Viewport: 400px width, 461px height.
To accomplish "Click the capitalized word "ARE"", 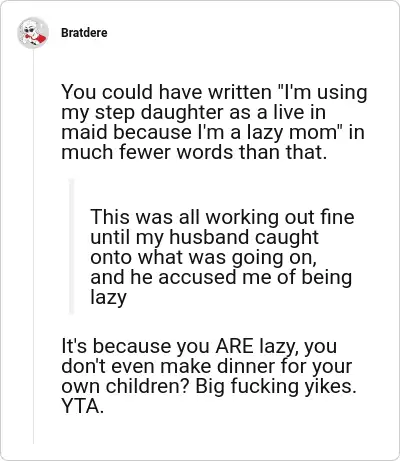I will pyautogui.click(x=234, y=346).
